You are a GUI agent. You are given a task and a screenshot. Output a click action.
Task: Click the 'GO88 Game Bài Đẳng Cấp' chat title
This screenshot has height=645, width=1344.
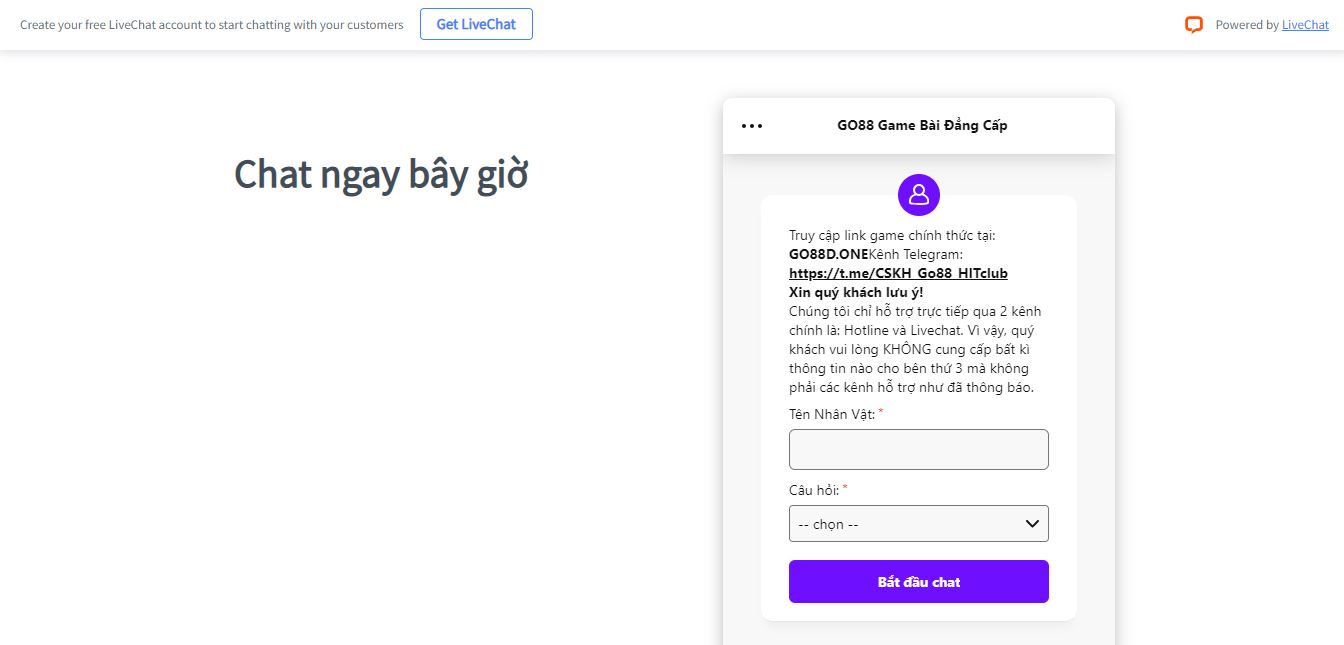[922, 126]
